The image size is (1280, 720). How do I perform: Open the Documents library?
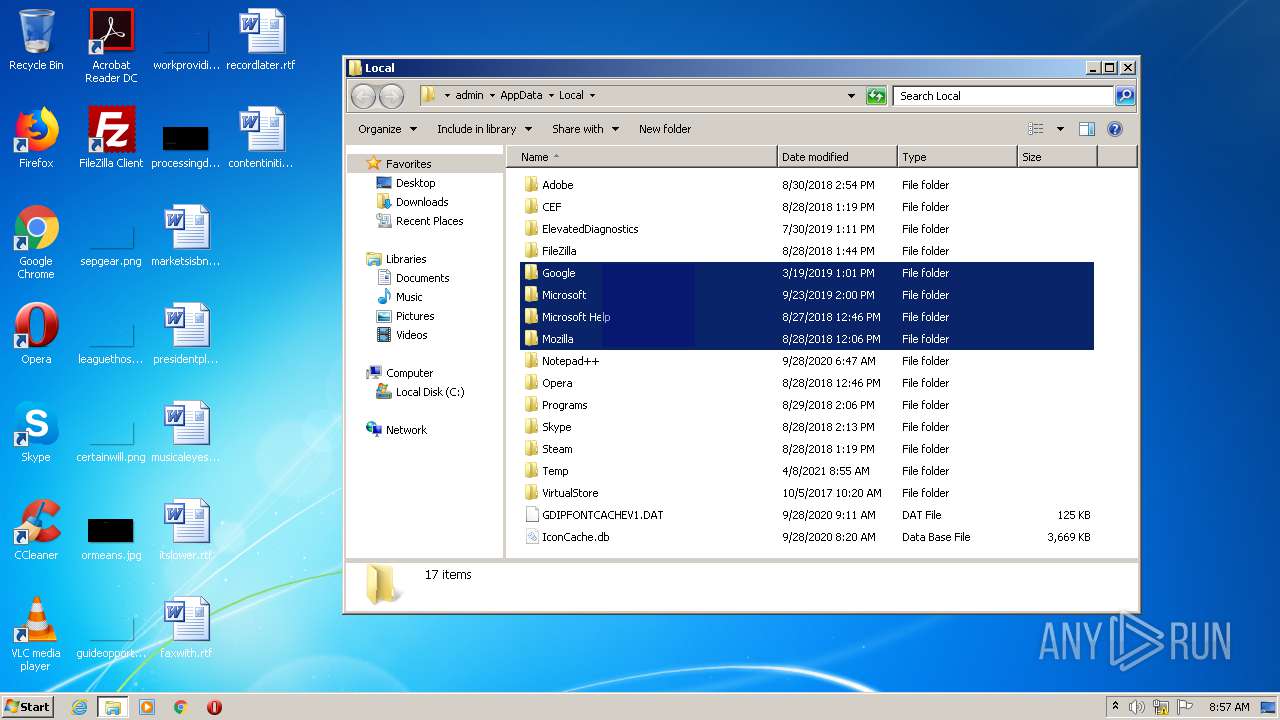click(x=422, y=278)
